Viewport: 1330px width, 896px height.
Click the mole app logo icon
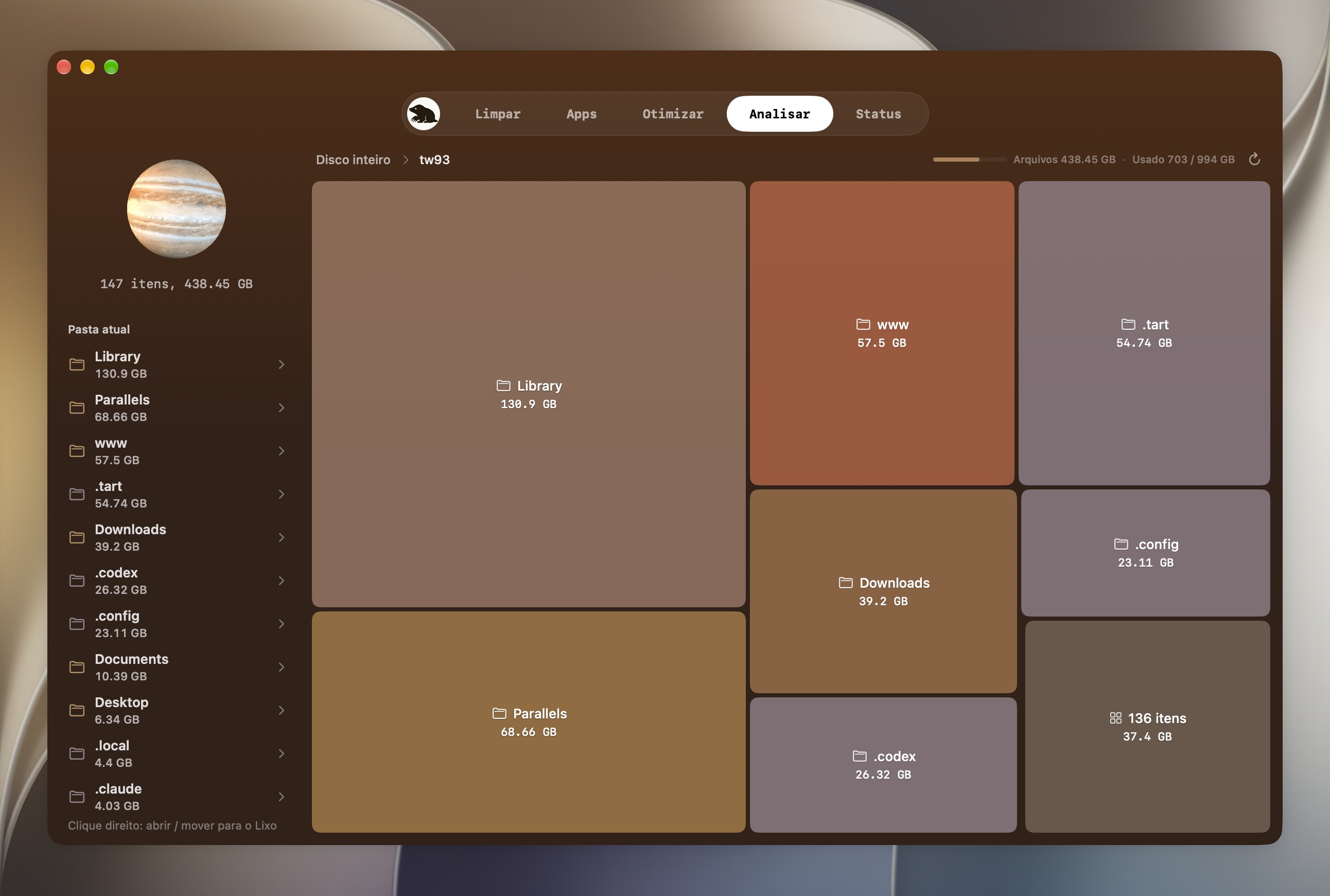tap(424, 114)
